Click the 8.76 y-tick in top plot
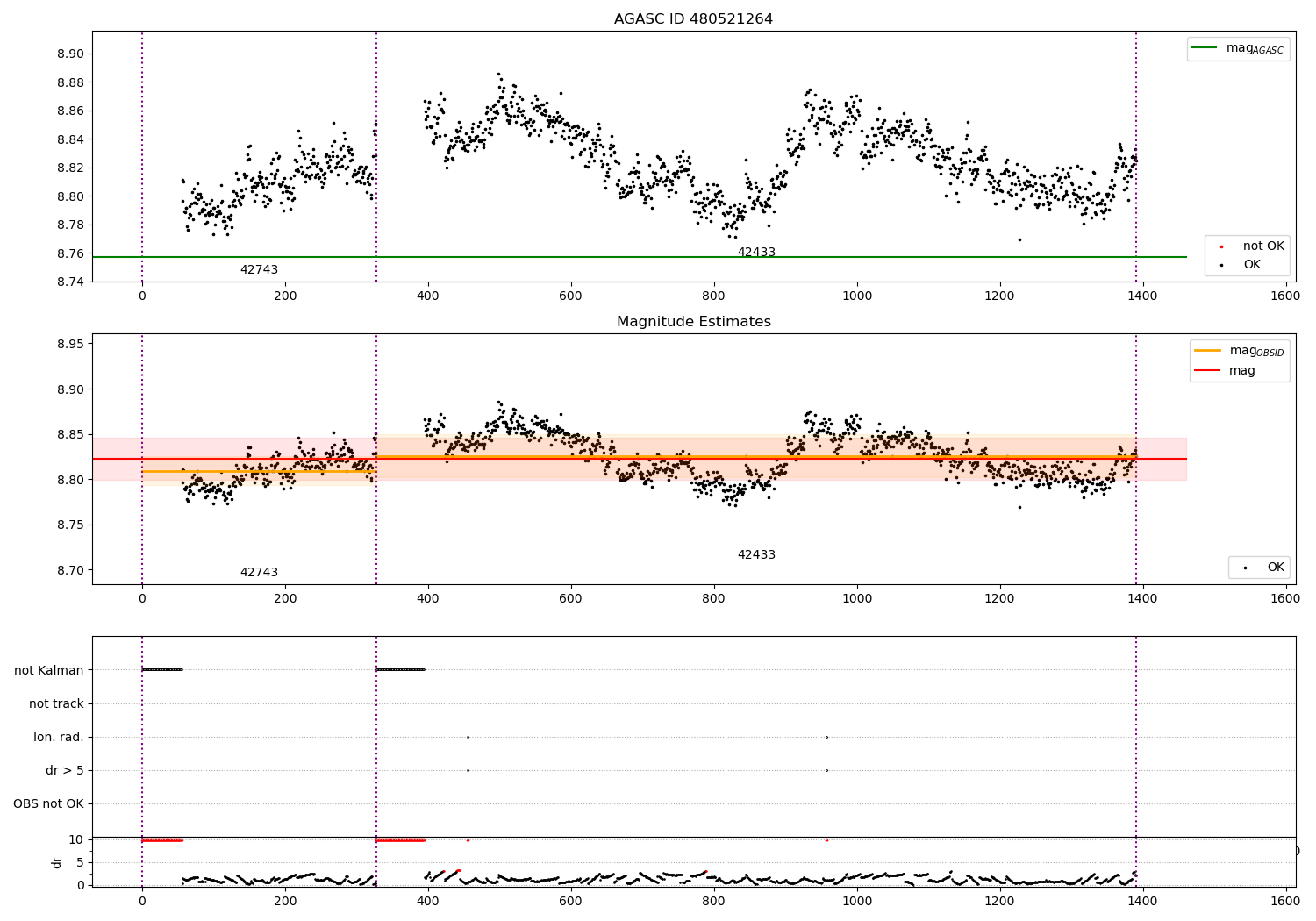 tap(69, 253)
